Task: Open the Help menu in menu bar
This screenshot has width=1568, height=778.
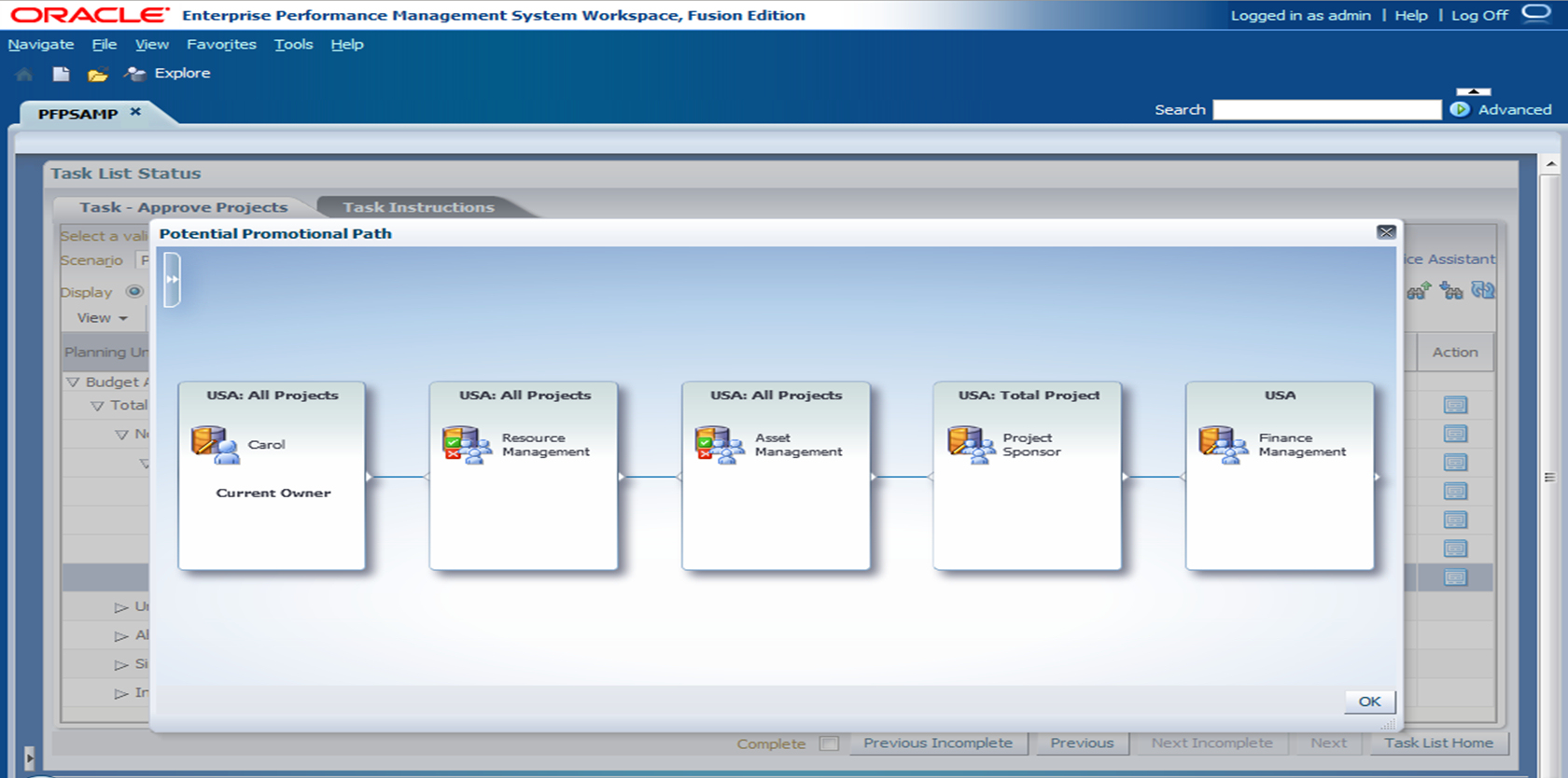Action: pyautogui.click(x=347, y=44)
